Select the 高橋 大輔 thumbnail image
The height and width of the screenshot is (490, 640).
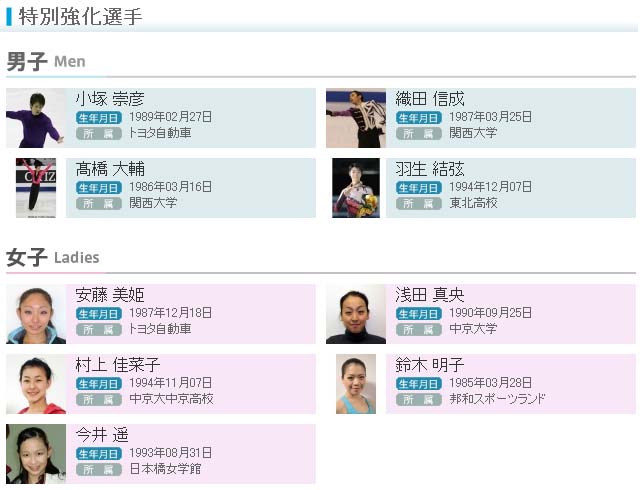click(35, 188)
